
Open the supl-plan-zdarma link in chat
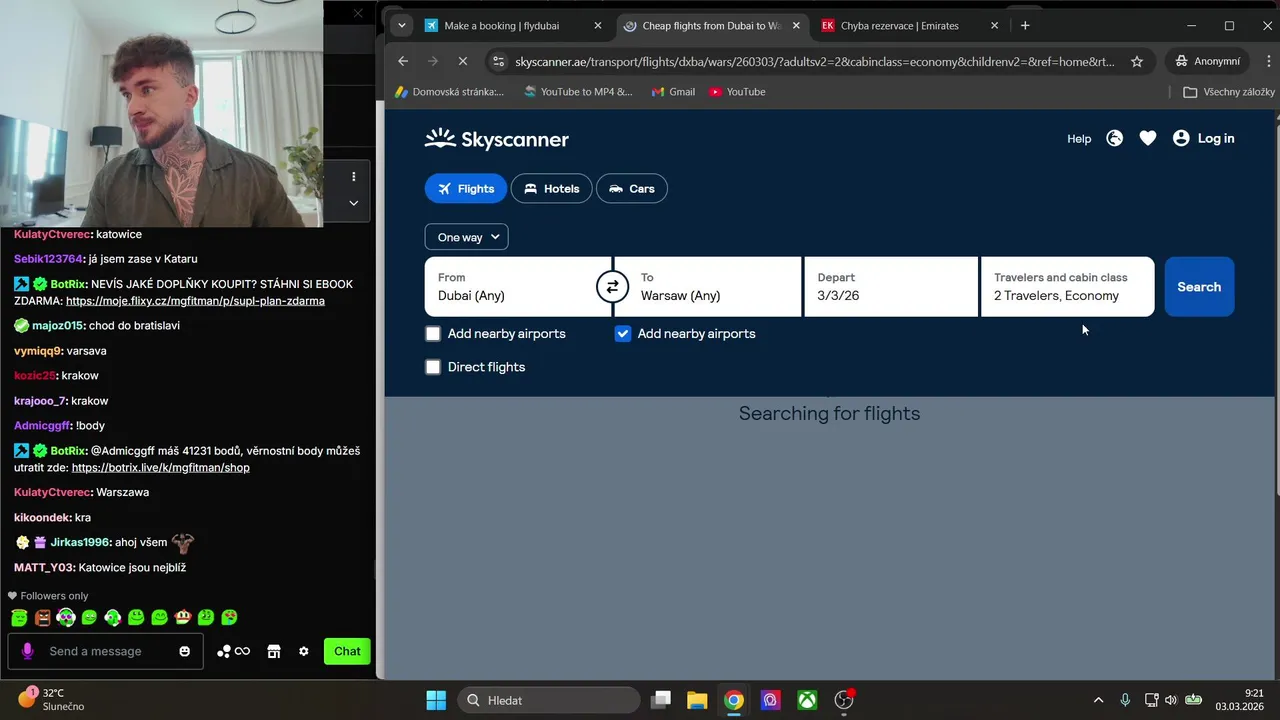click(x=195, y=301)
